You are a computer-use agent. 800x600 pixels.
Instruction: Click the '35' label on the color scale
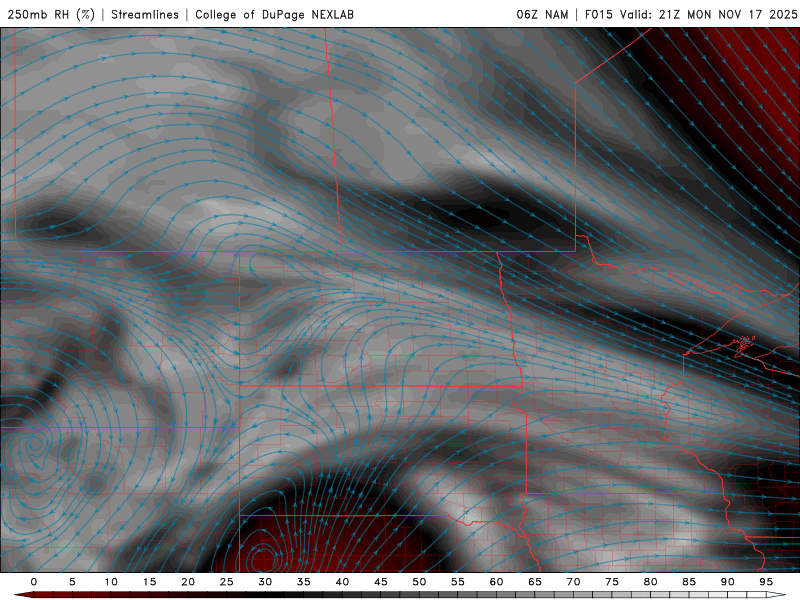coord(304,582)
